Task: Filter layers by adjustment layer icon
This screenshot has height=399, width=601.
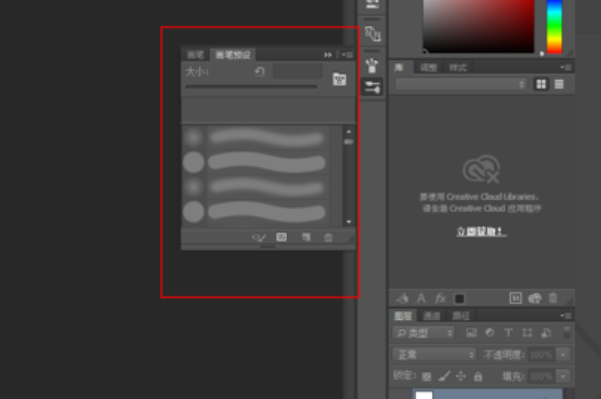Action: (489, 333)
